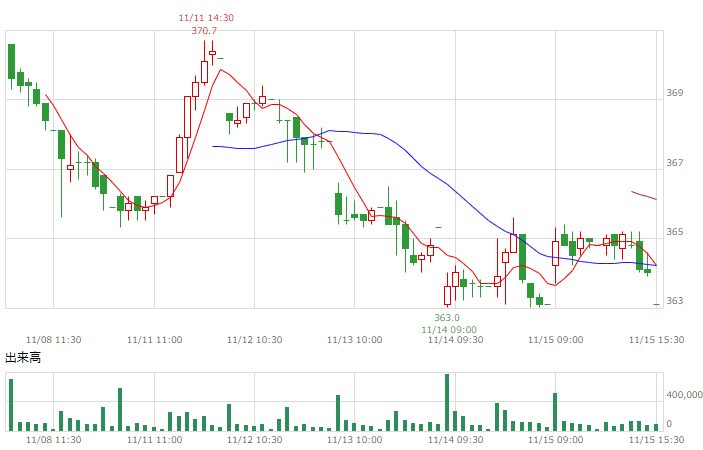Click the tallest volume bar near 11/14 09:30
The width and height of the screenshot is (703, 450).
pyautogui.click(x=447, y=402)
